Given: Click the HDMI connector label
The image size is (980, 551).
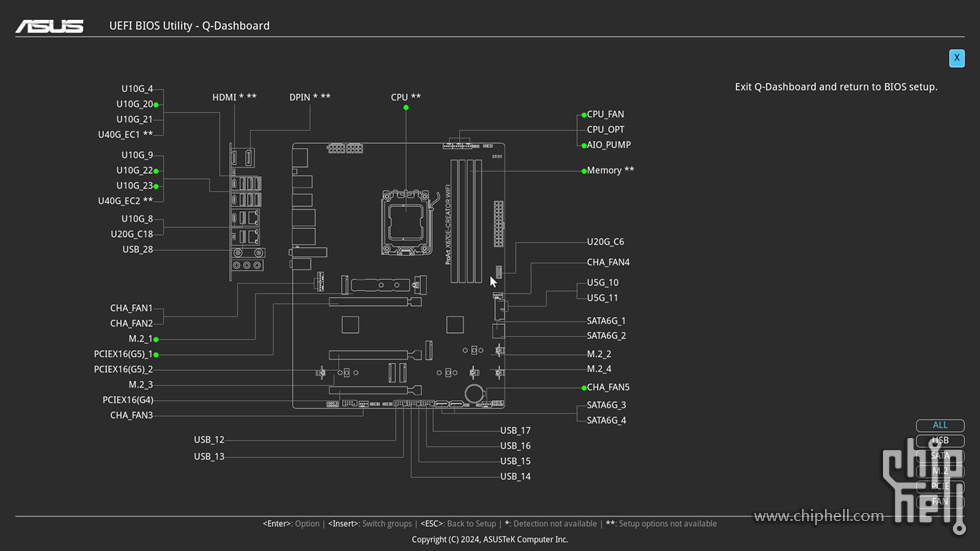Looking at the screenshot, I should [x=234, y=97].
